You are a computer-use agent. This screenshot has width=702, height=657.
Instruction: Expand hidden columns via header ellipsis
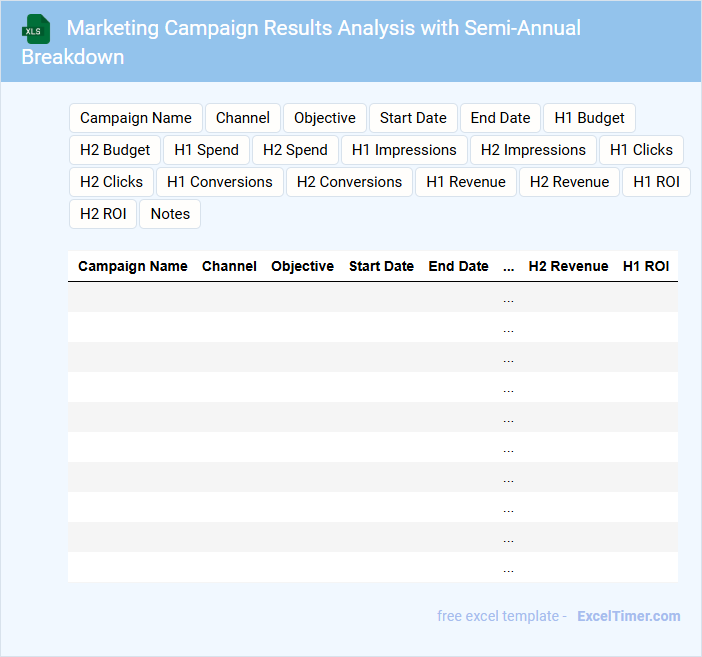click(x=508, y=267)
